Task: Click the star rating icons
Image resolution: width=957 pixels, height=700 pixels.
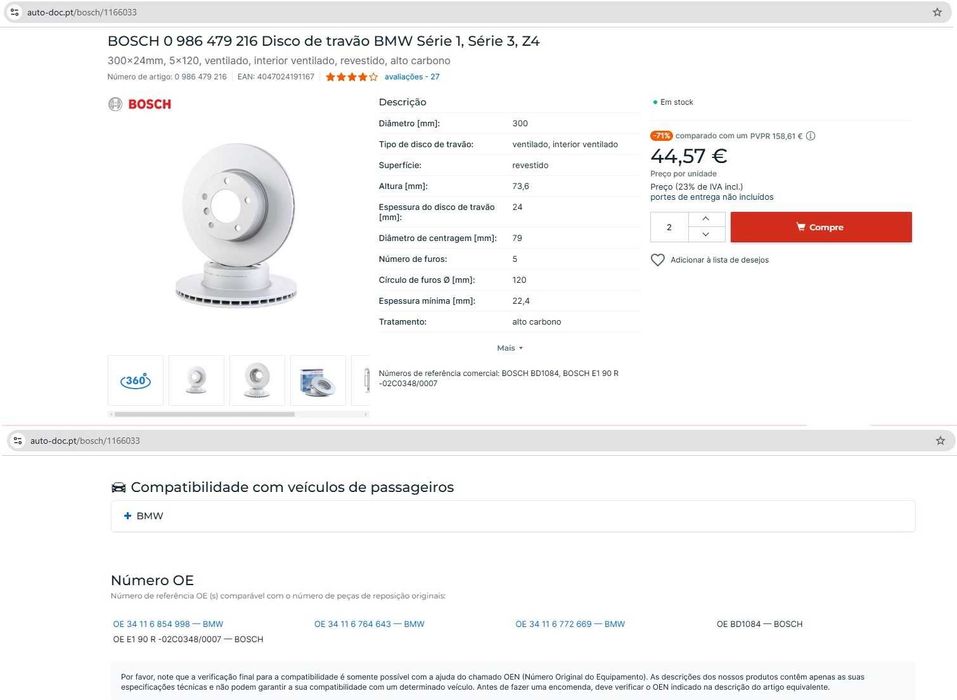Action: click(351, 77)
